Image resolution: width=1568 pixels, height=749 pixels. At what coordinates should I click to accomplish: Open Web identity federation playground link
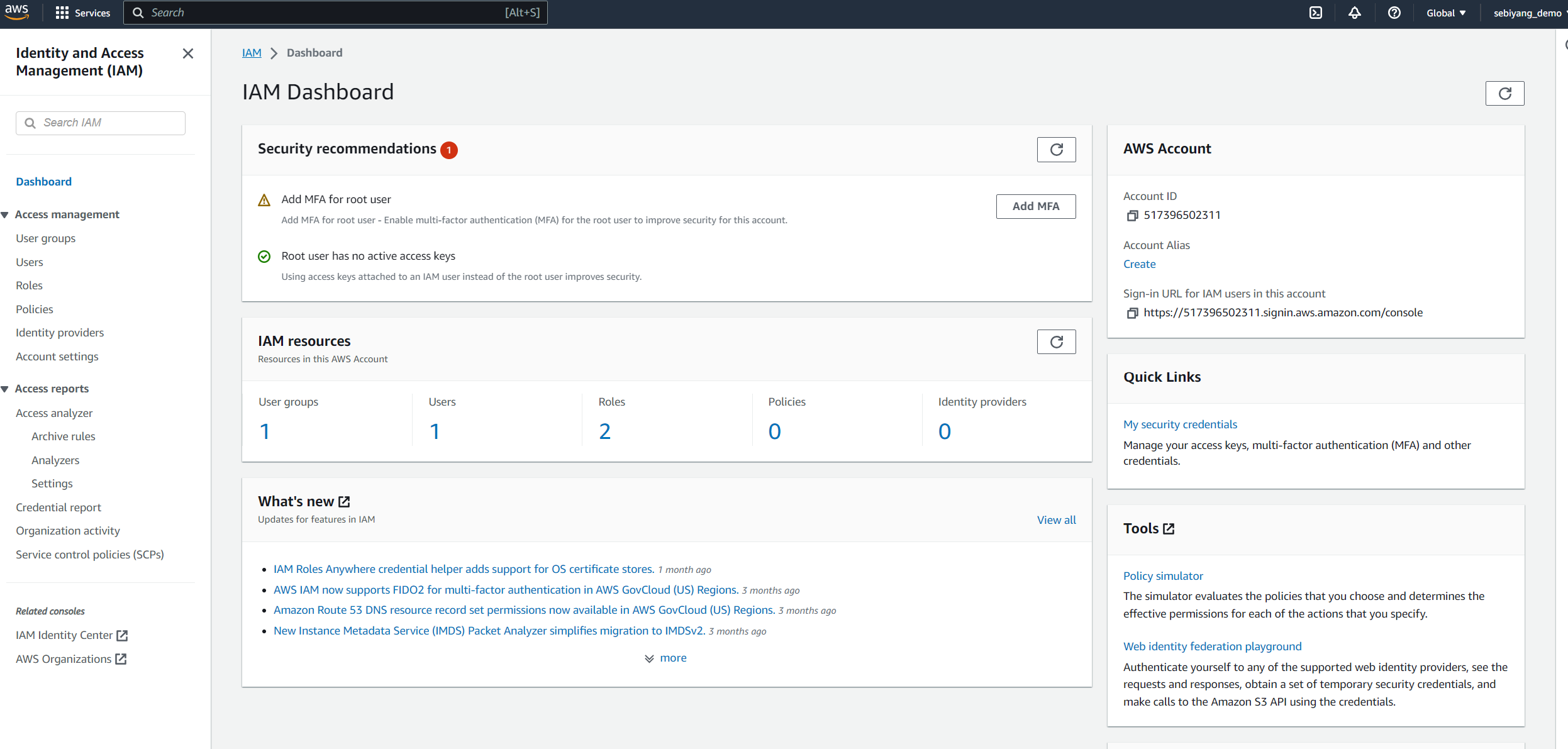tap(1212, 646)
